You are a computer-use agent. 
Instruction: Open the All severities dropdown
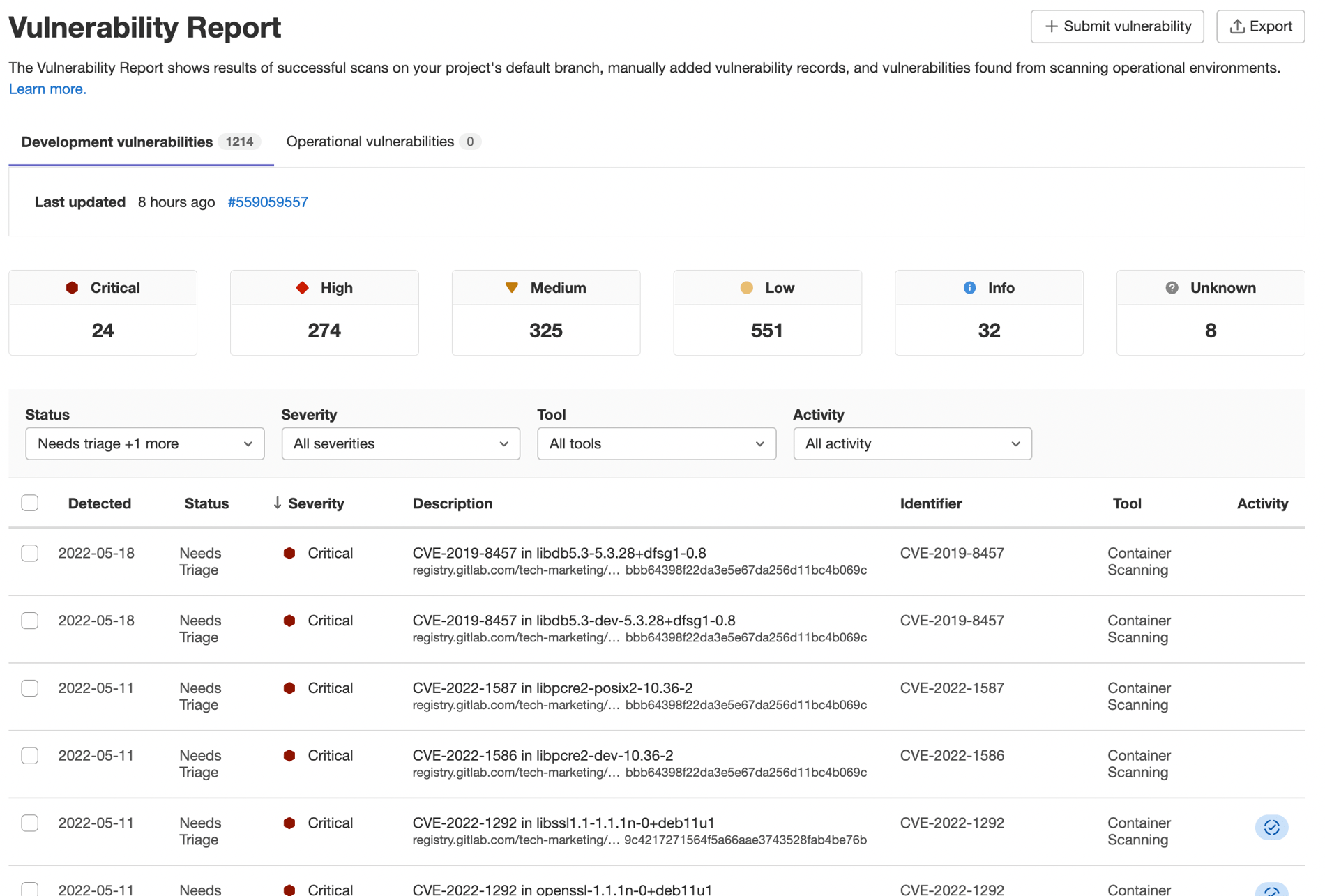(400, 443)
